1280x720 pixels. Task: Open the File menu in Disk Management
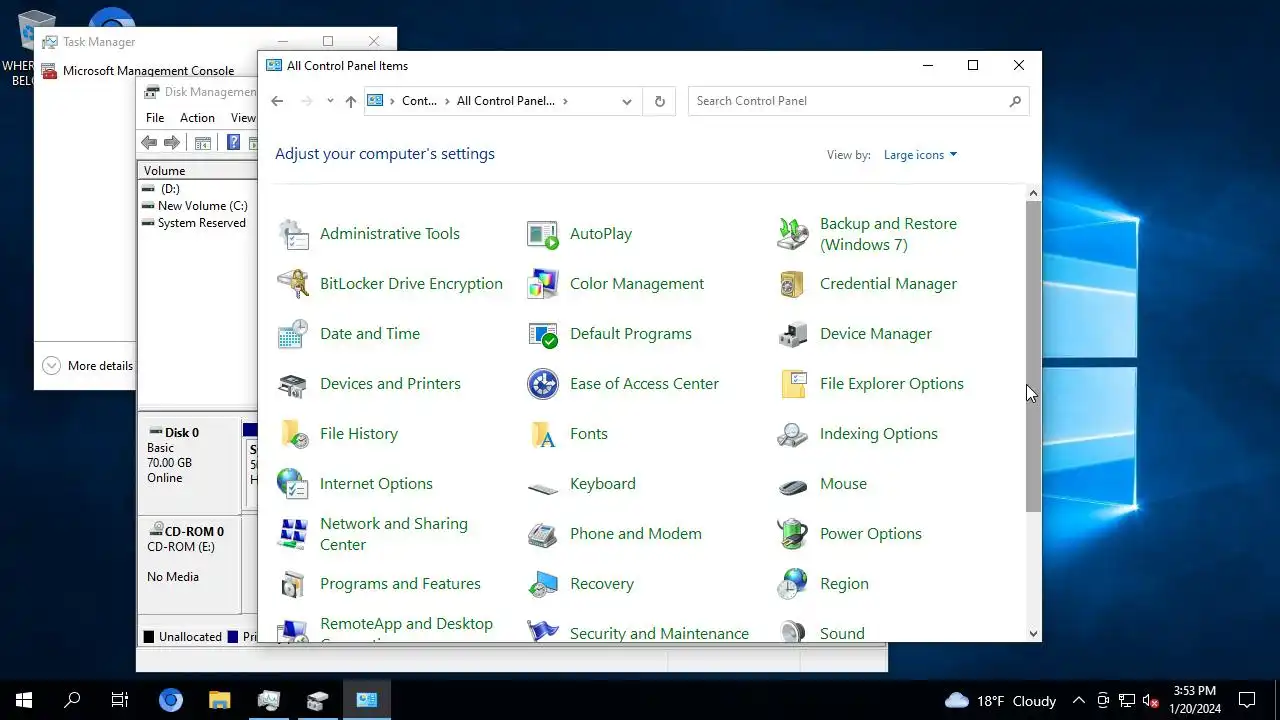(x=155, y=118)
